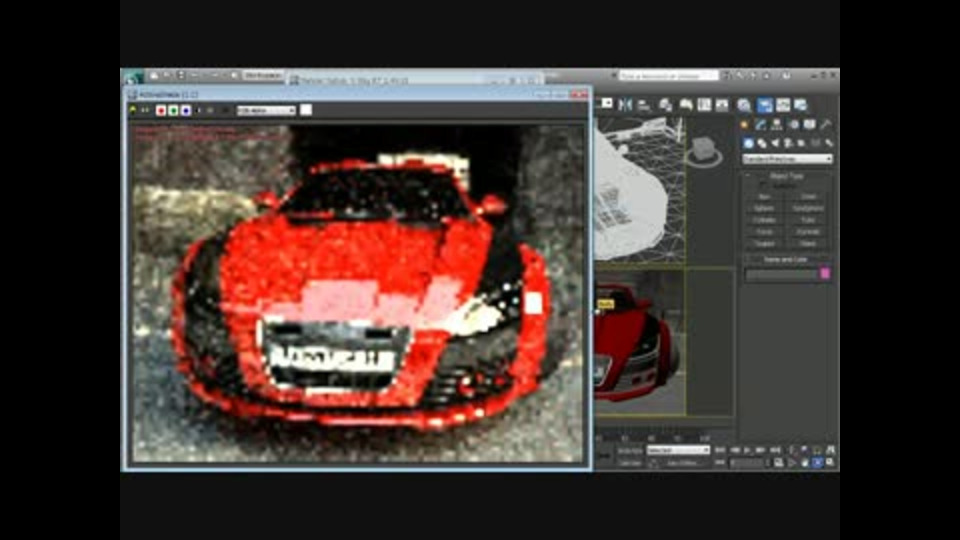Viewport: 960px width, 540px height.
Task: Toggle alpha channel display in ActiveShade
Action: point(198,110)
